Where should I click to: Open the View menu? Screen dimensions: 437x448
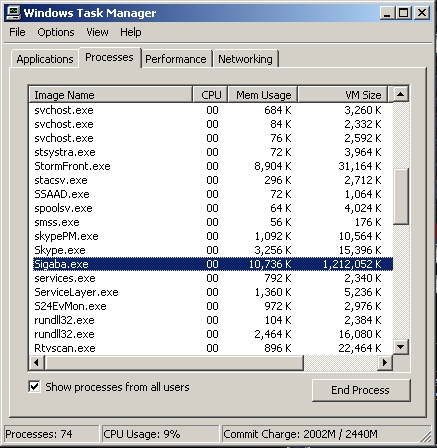(x=97, y=32)
